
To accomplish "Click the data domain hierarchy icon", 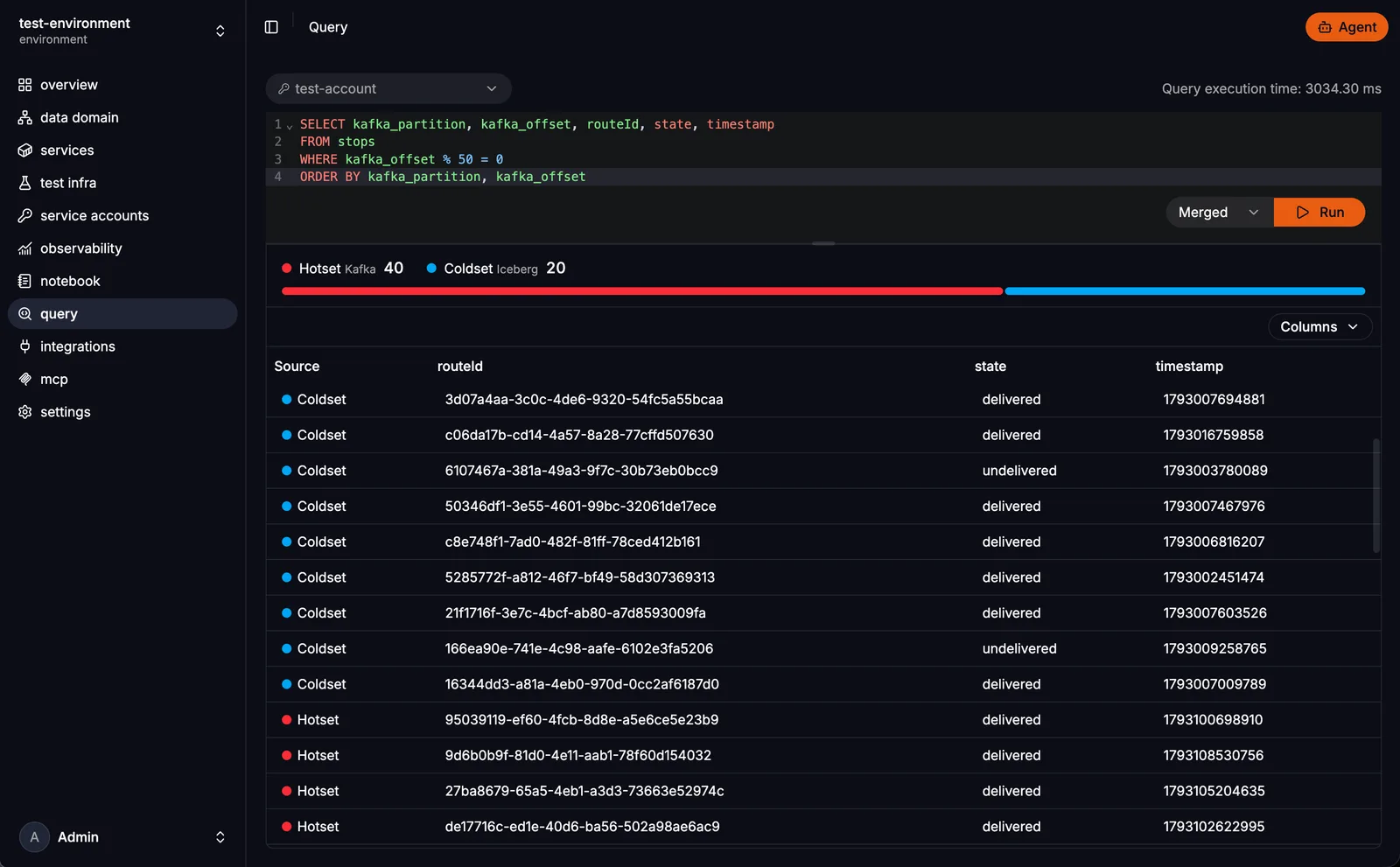I will pyautogui.click(x=24, y=117).
